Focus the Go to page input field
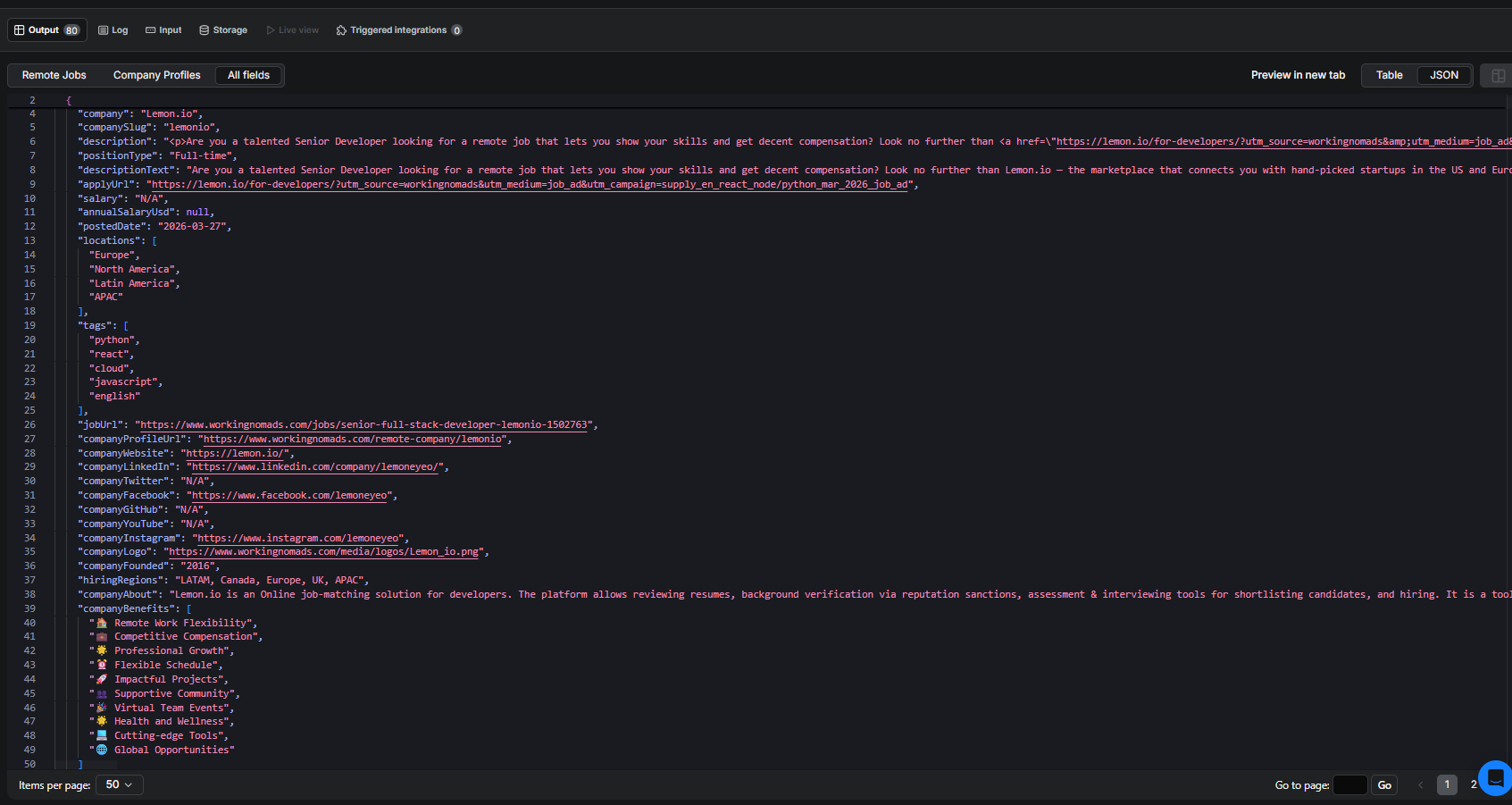The width and height of the screenshot is (1512, 805). [1349, 785]
